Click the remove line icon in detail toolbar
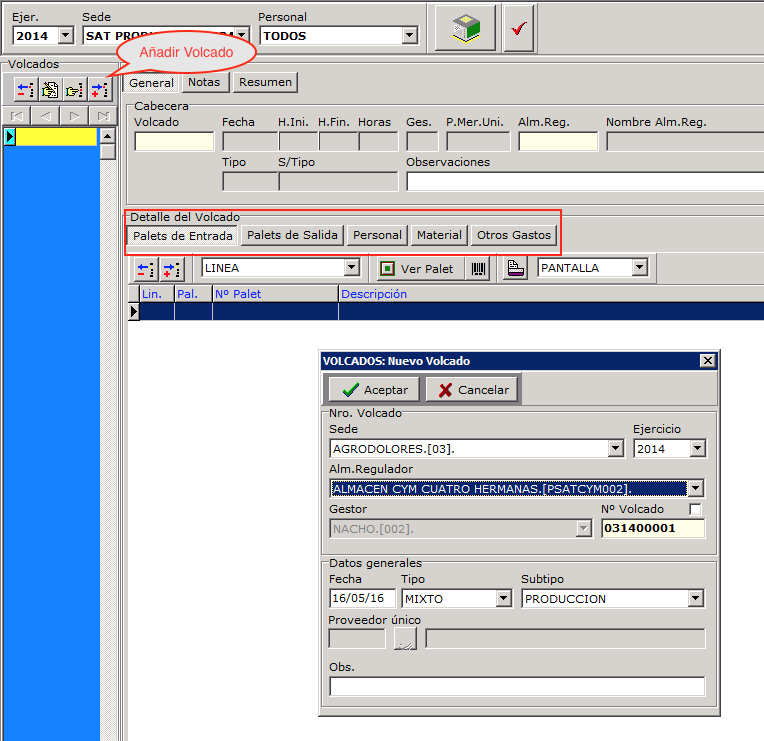The width and height of the screenshot is (764, 741). pyautogui.click(x=146, y=268)
